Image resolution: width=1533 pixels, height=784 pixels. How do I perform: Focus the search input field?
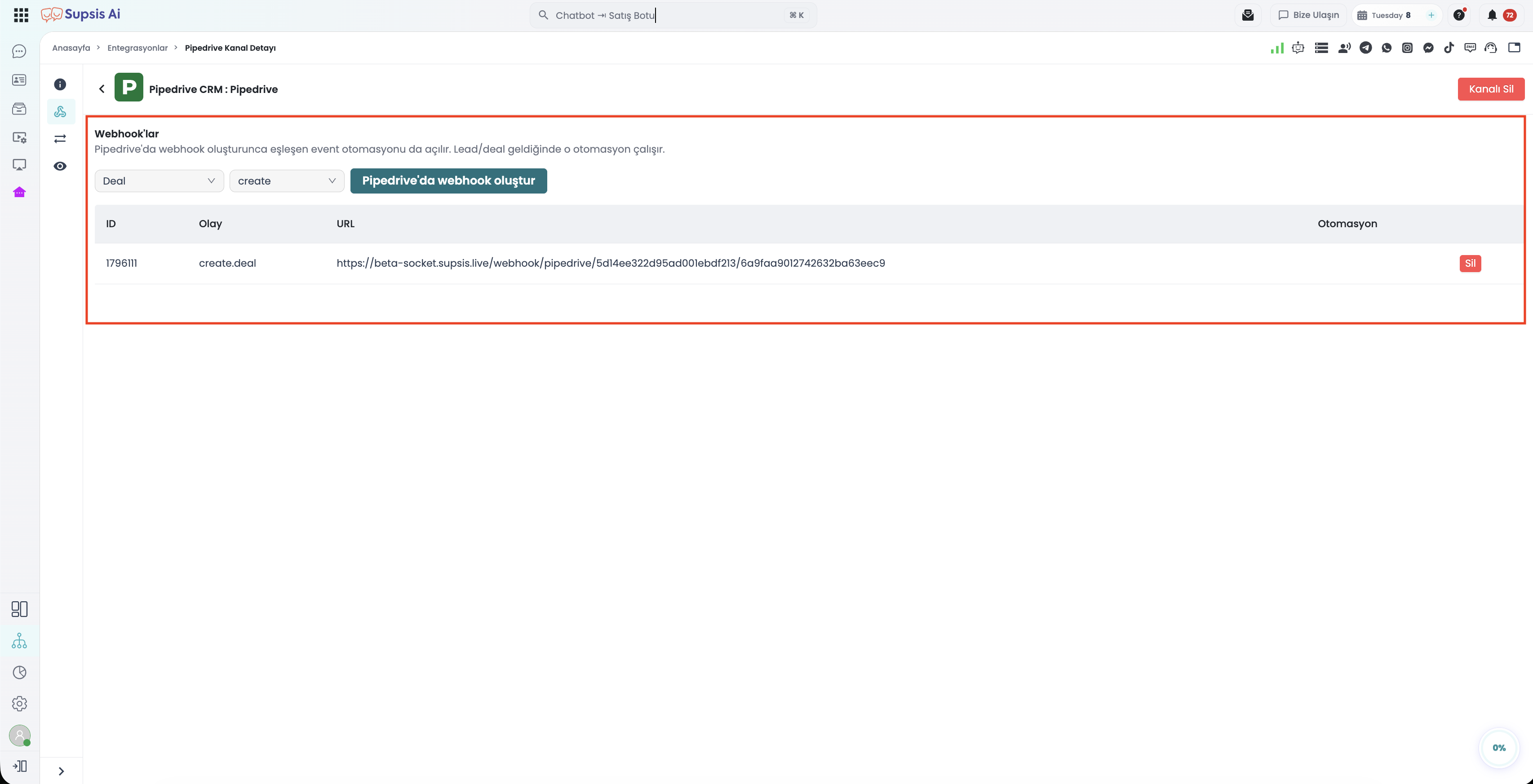[x=673, y=15]
